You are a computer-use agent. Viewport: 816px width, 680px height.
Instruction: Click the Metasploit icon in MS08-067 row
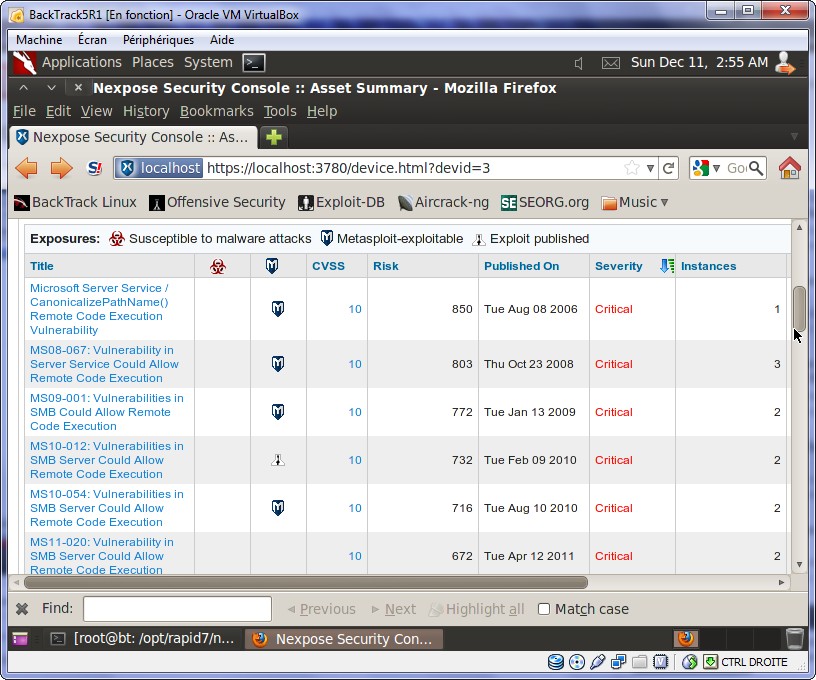point(278,364)
